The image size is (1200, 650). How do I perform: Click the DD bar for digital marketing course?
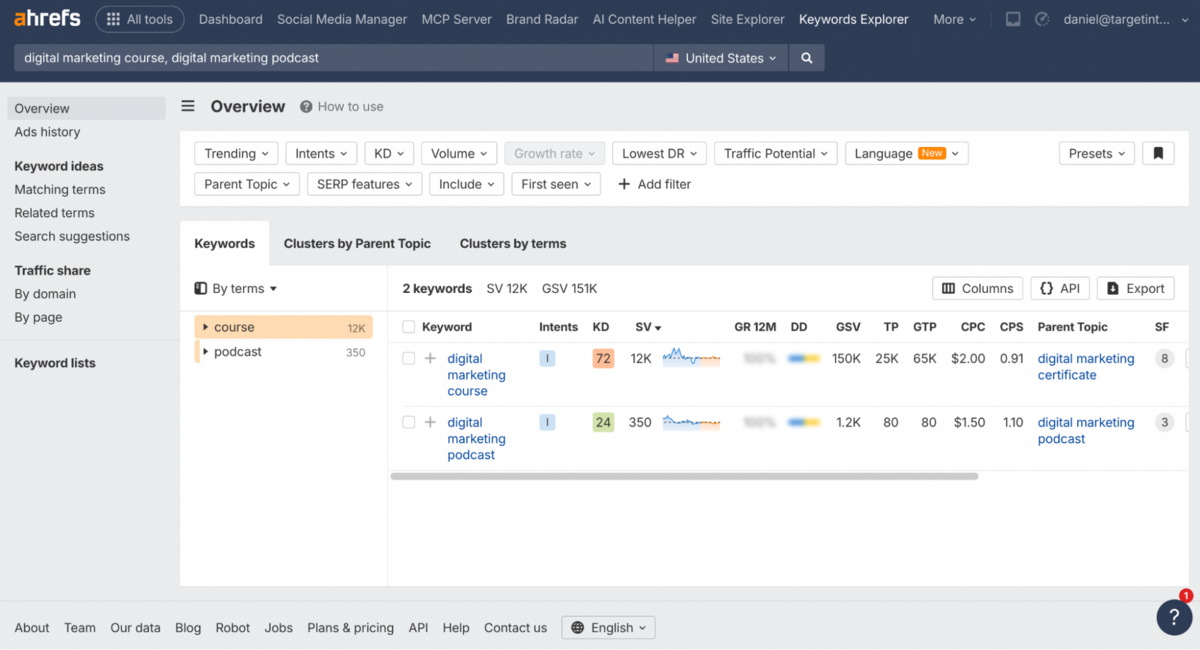[804, 358]
